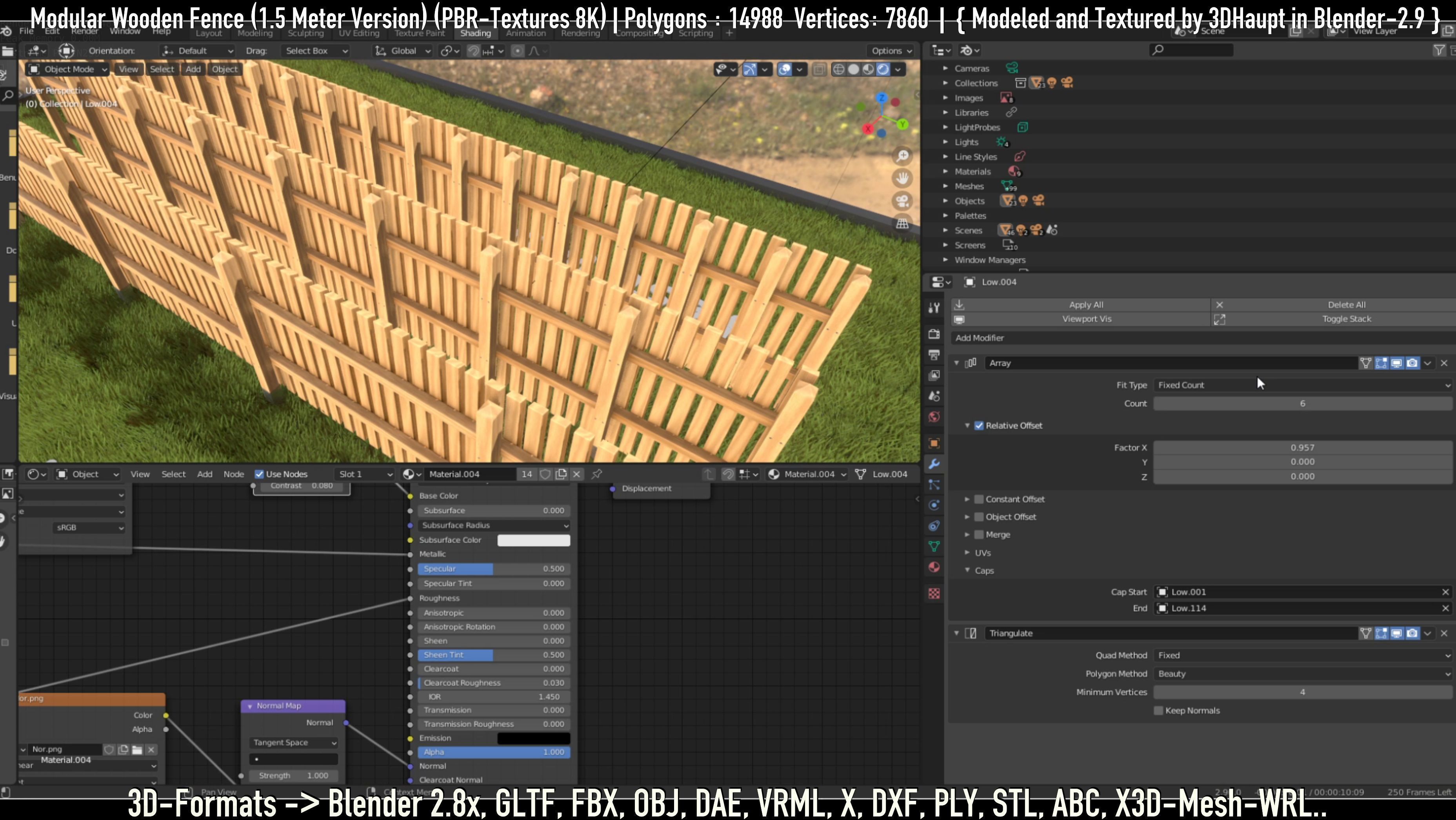Switch perspective/orthographic with the grid gizmo

(x=903, y=223)
